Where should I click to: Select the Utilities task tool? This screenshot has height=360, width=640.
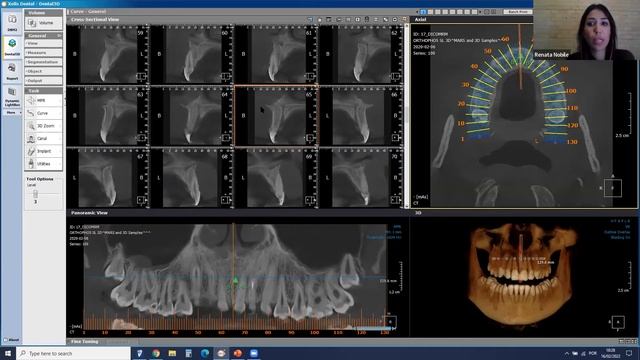[x=43, y=164]
